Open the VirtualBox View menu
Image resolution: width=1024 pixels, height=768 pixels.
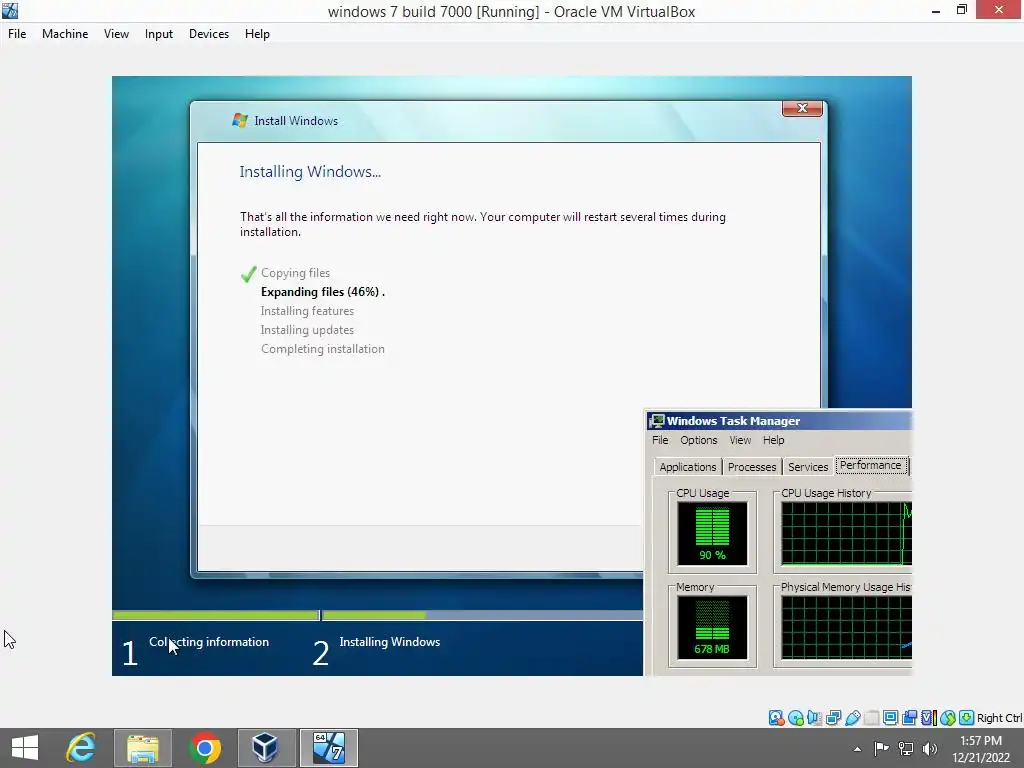tap(116, 34)
